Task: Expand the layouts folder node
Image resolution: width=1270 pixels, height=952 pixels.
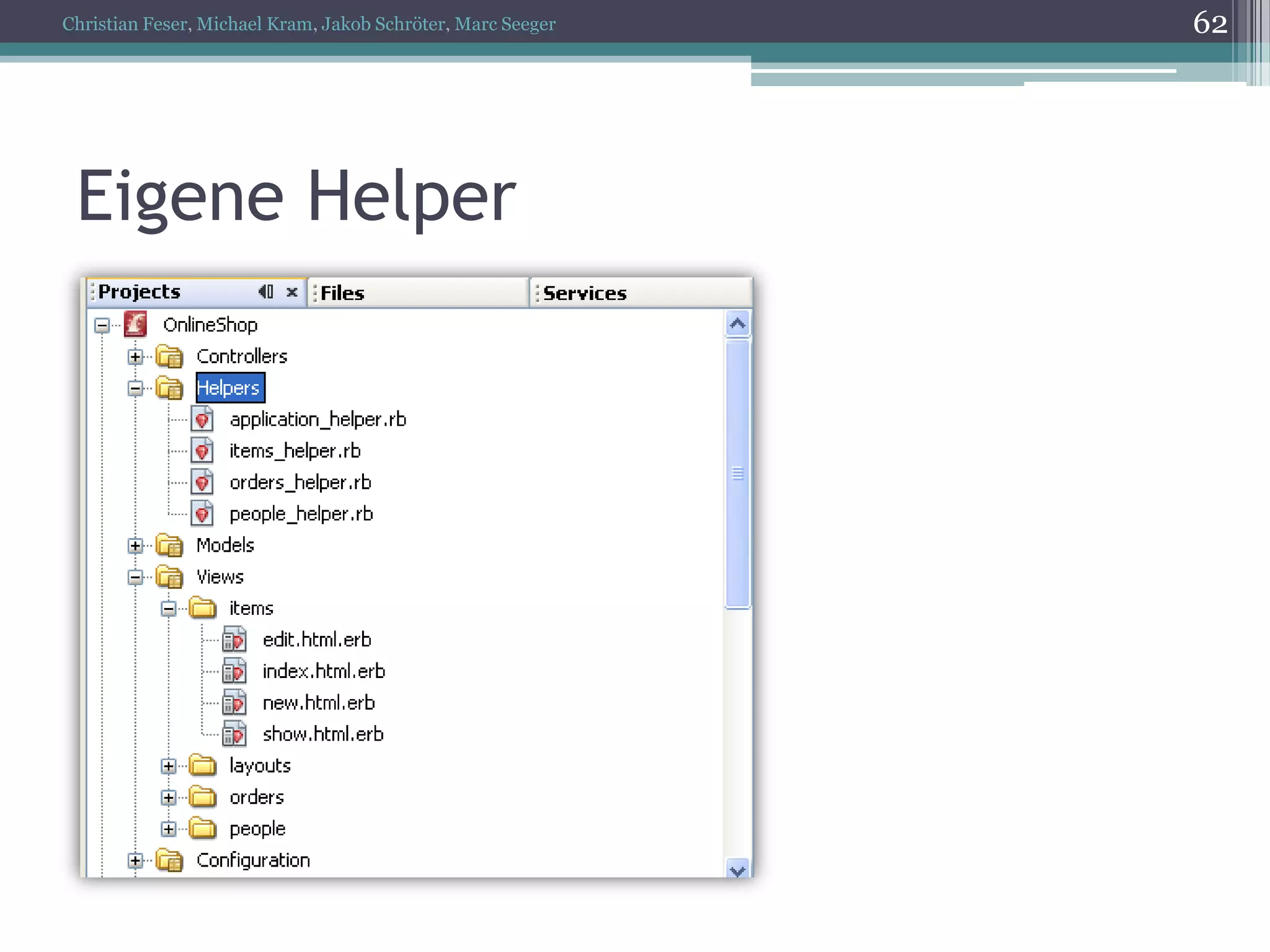Action: point(169,766)
